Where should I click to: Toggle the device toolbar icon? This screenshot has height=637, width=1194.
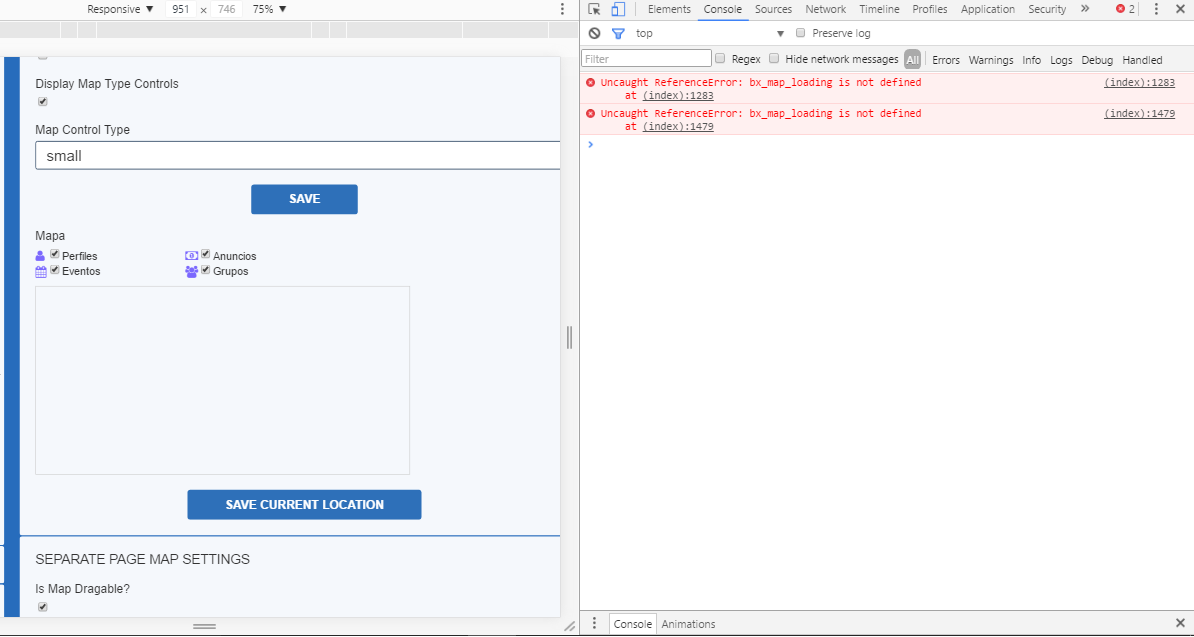(x=618, y=9)
